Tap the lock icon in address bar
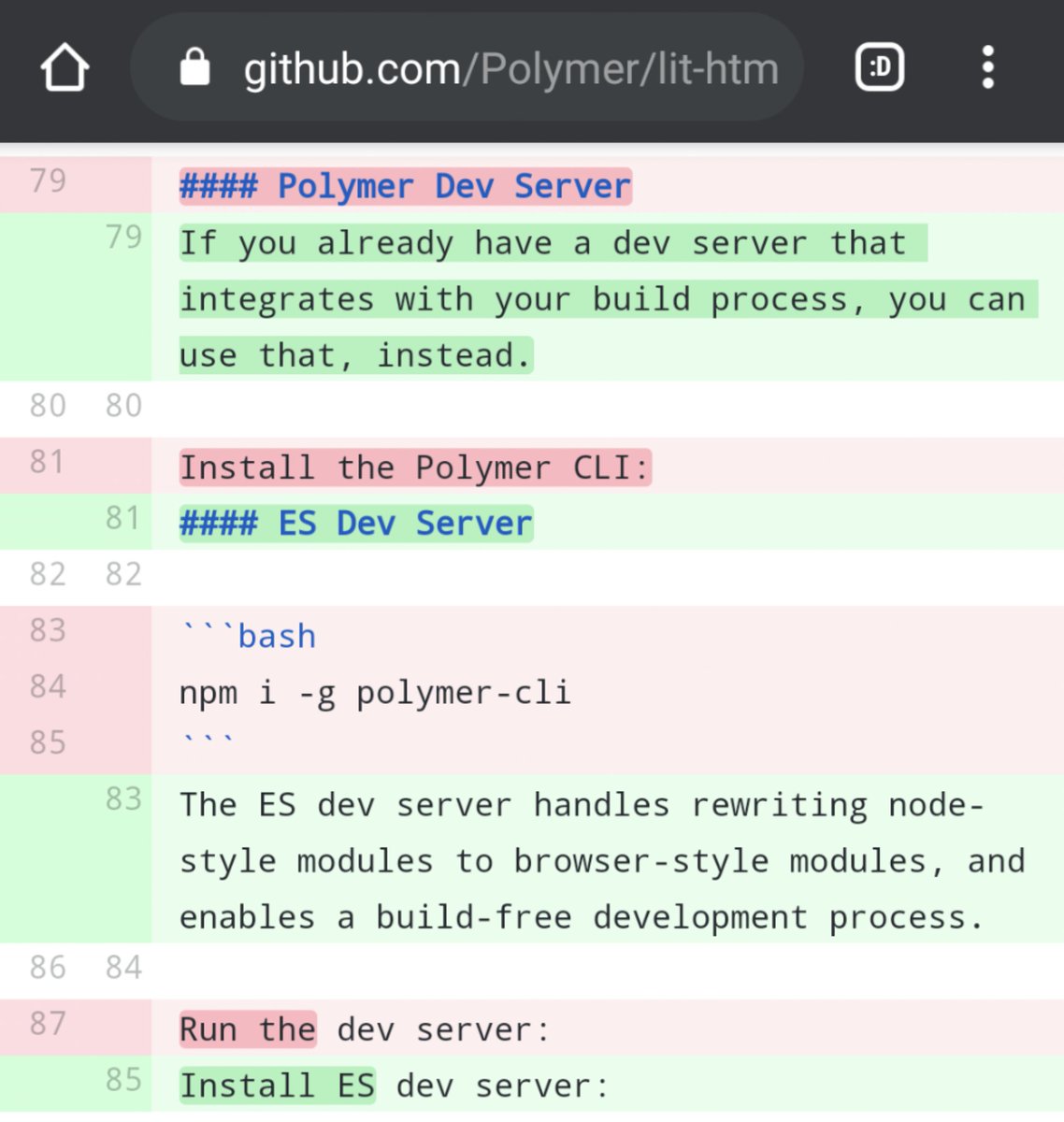Viewport: 1064px width, 1122px height. 194,67
